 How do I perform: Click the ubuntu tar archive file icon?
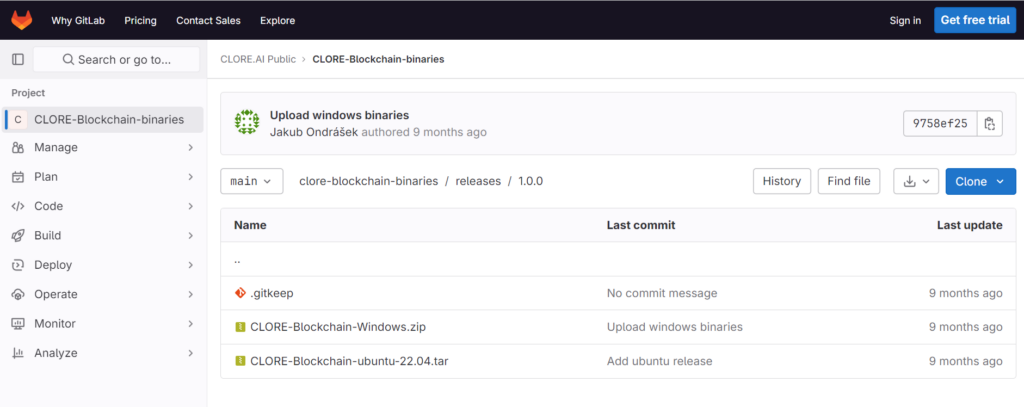click(240, 360)
